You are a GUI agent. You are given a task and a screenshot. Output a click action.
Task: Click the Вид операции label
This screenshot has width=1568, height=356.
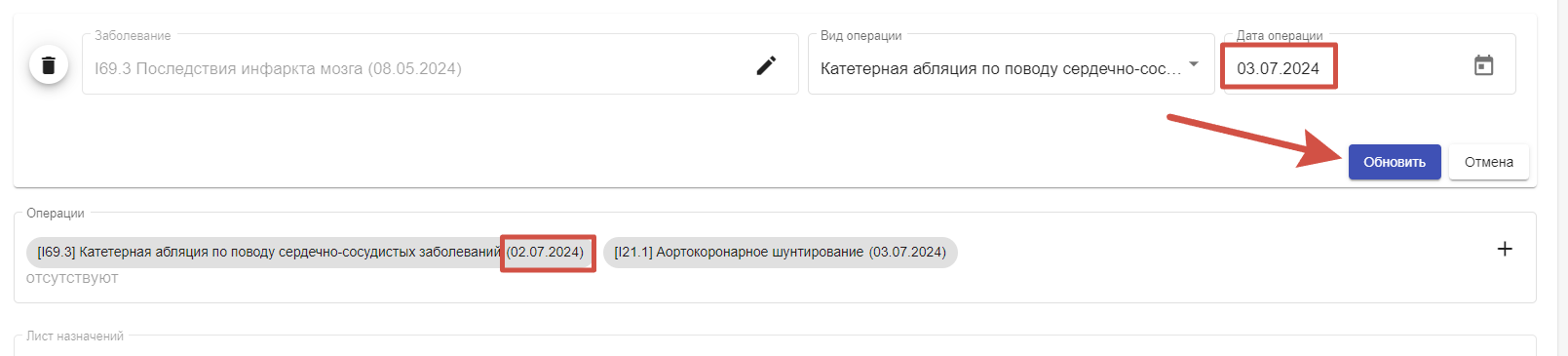point(860,35)
